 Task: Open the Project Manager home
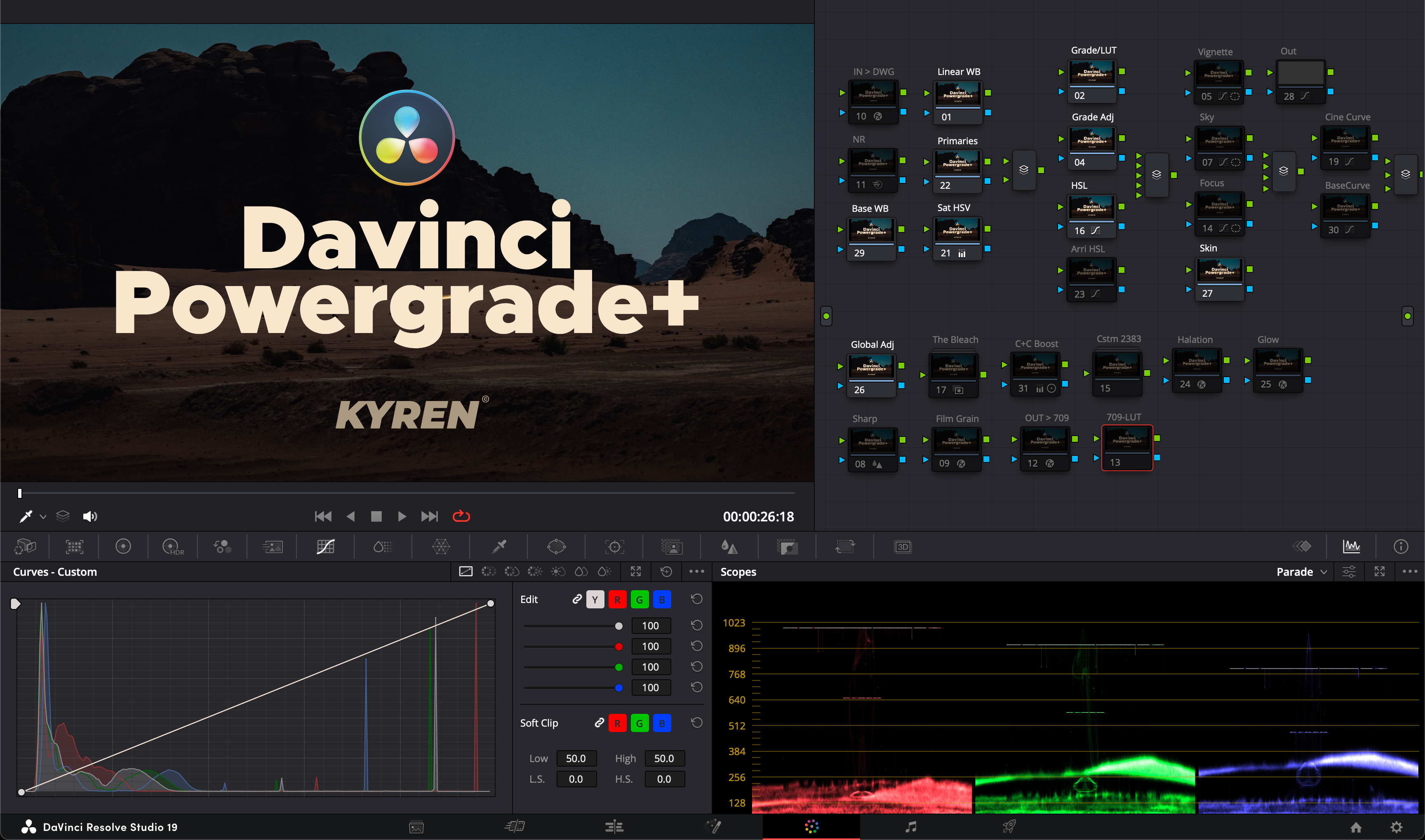pyautogui.click(x=1356, y=828)
